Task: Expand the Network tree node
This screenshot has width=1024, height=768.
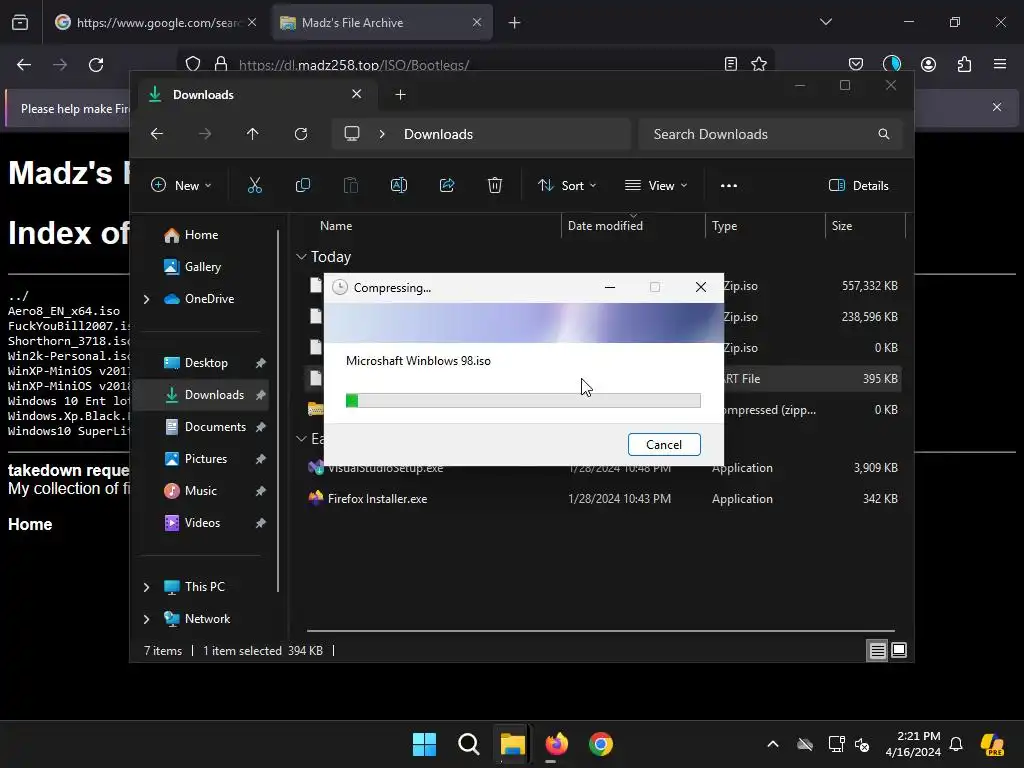Action: point(146,619)
